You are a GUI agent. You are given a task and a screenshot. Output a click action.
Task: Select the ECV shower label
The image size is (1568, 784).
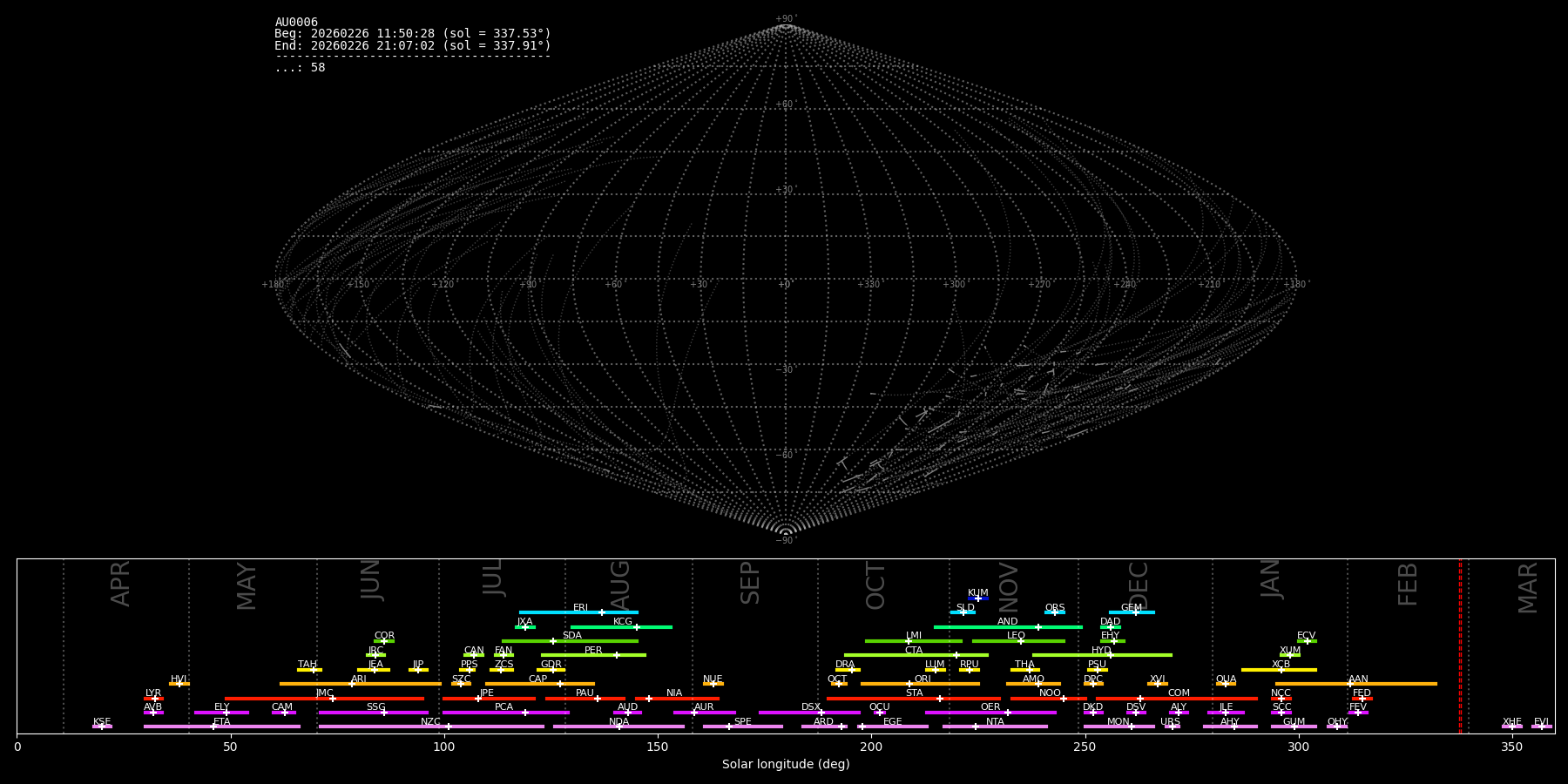(x=1306, y=636)
